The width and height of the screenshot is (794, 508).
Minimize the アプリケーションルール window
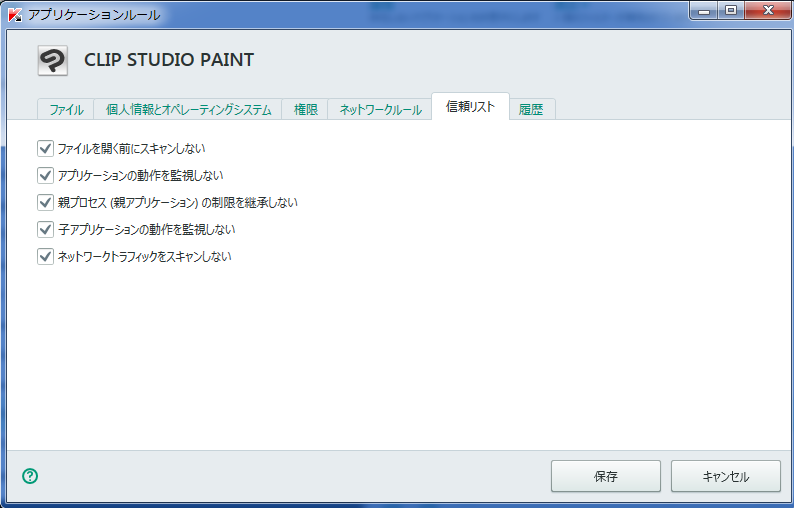pos(704,11)
